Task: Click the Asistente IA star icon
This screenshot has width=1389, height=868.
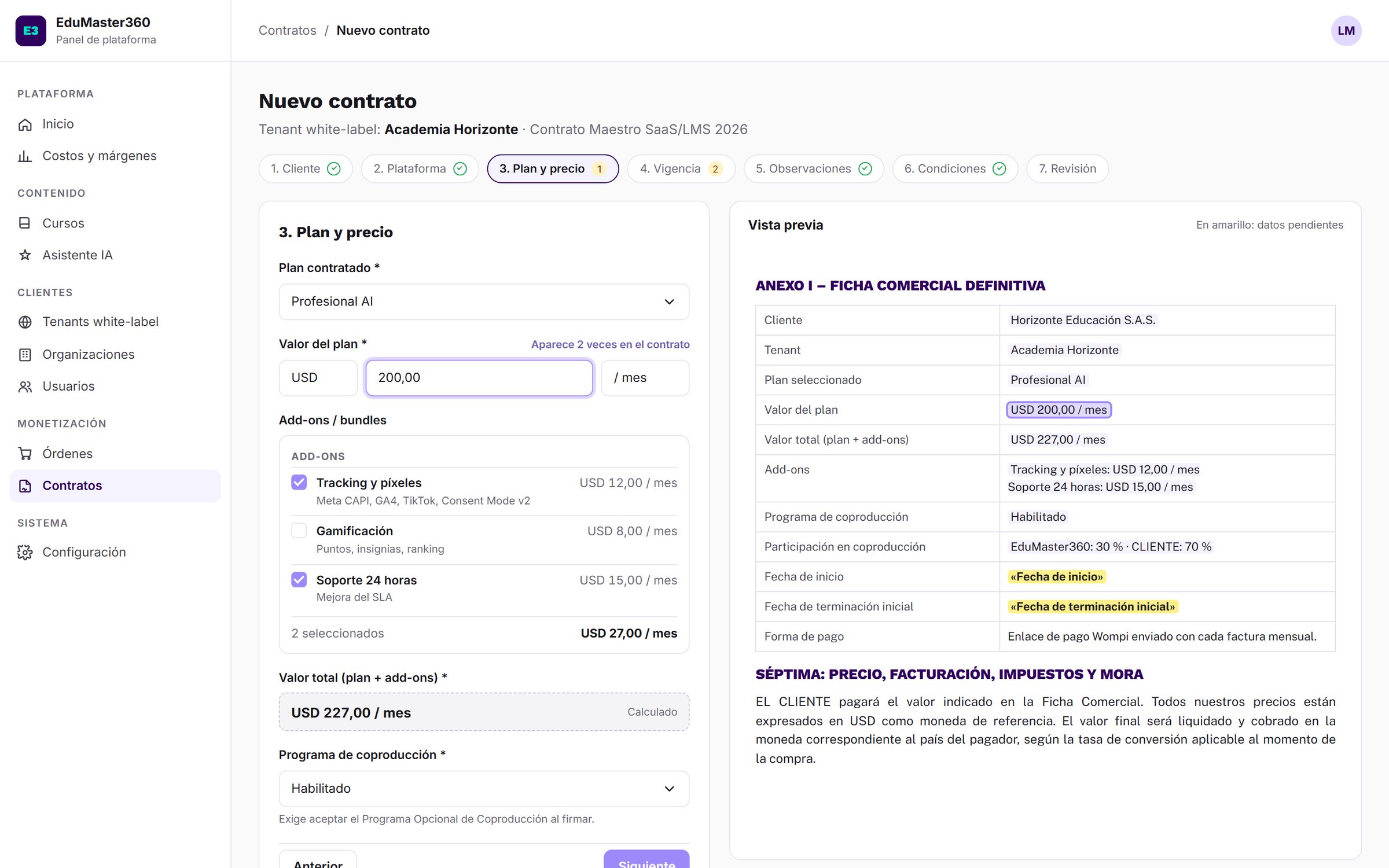Action: pyautogui.click(x=25, y=255)
